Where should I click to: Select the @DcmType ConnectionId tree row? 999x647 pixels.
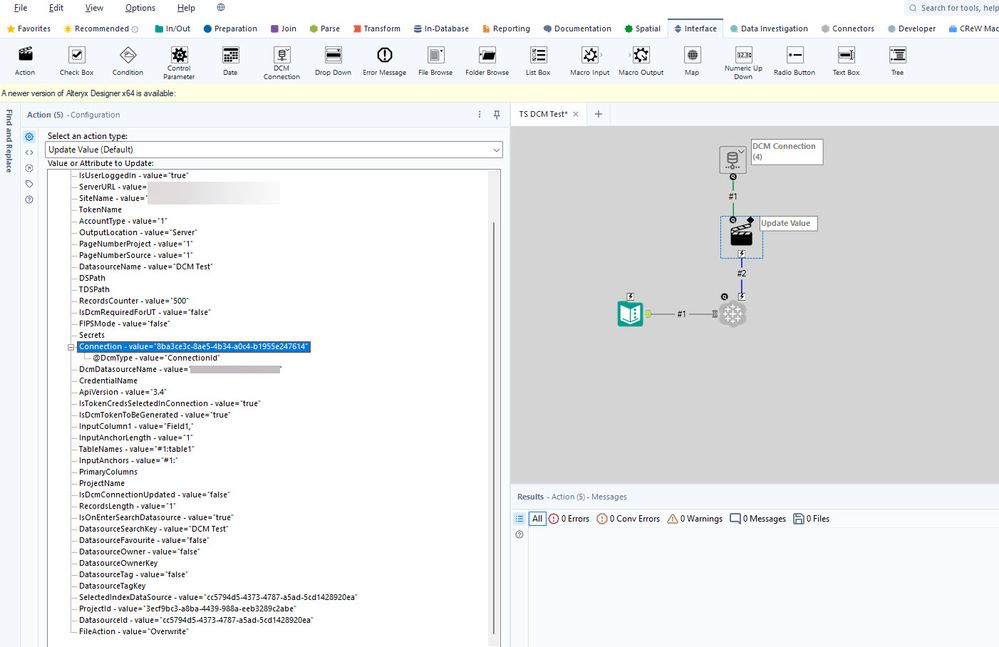pos(156,359)
